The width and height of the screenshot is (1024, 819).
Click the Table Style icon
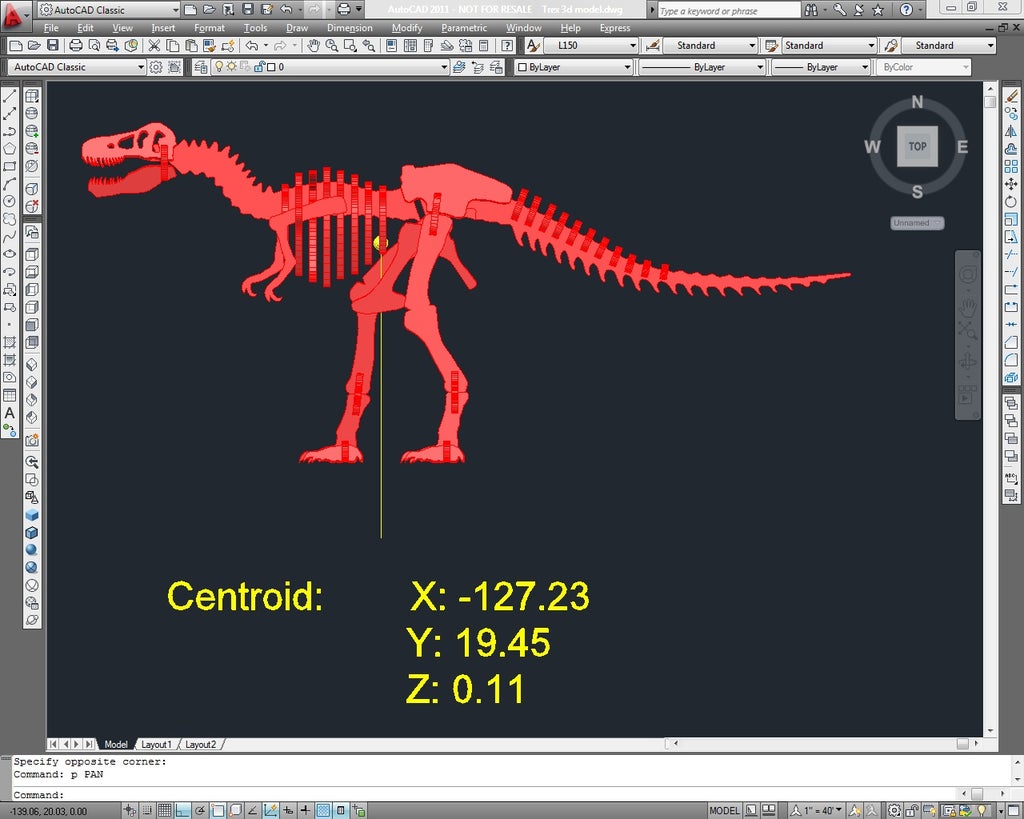772,46
